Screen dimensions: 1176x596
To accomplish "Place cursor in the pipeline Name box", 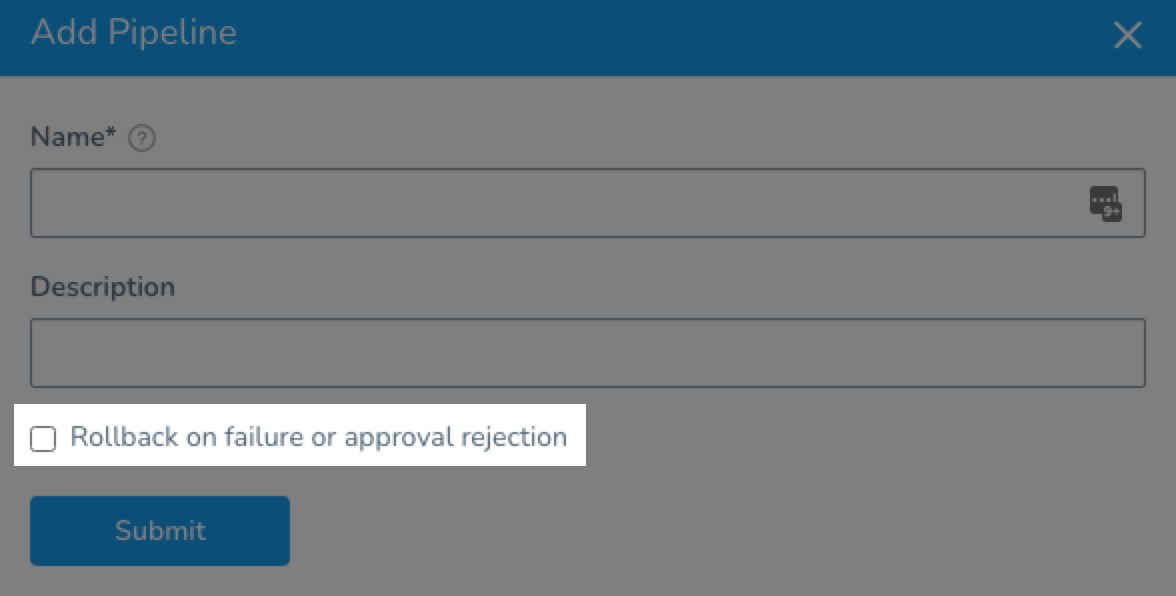I will (x=587, y=203).
